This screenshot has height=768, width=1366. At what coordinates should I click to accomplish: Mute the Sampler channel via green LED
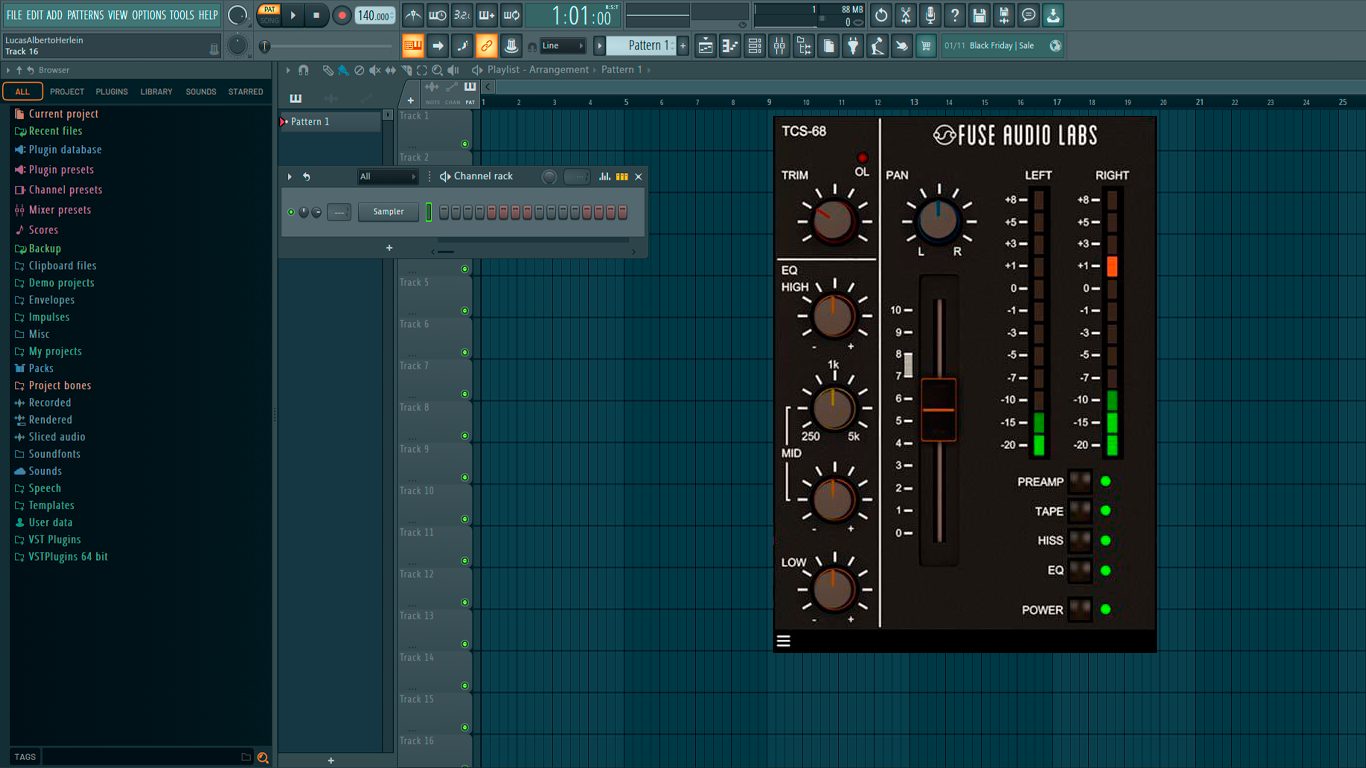[x=291, y=212]
